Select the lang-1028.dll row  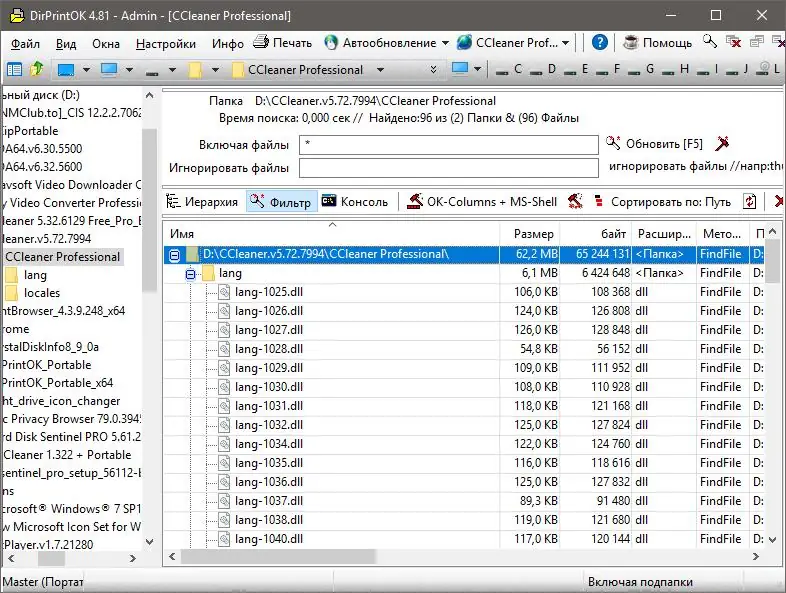[464, 349]
